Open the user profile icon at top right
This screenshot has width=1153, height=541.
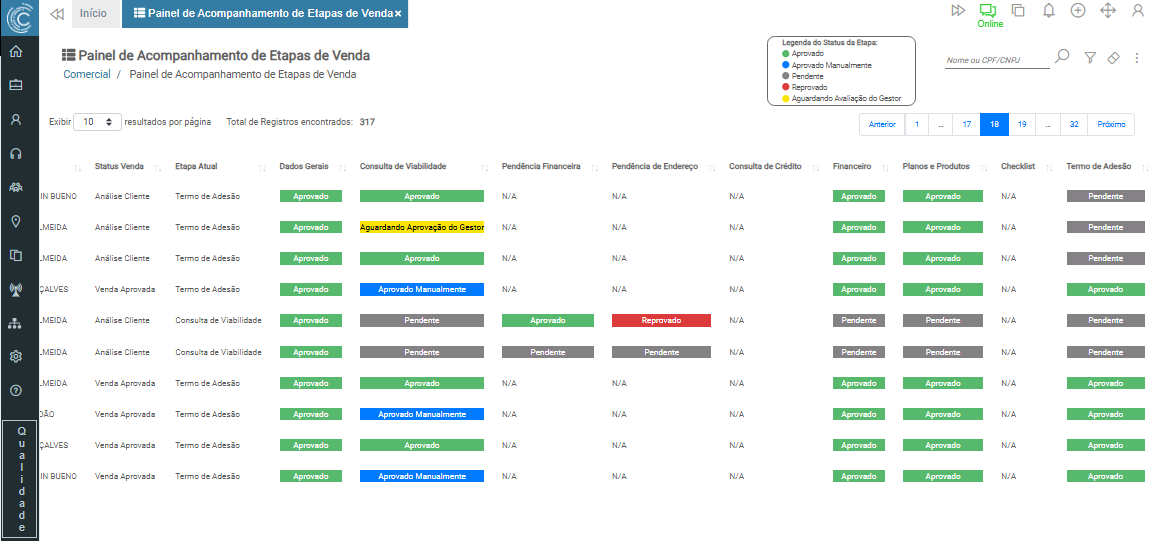(x=1137, y=11)
